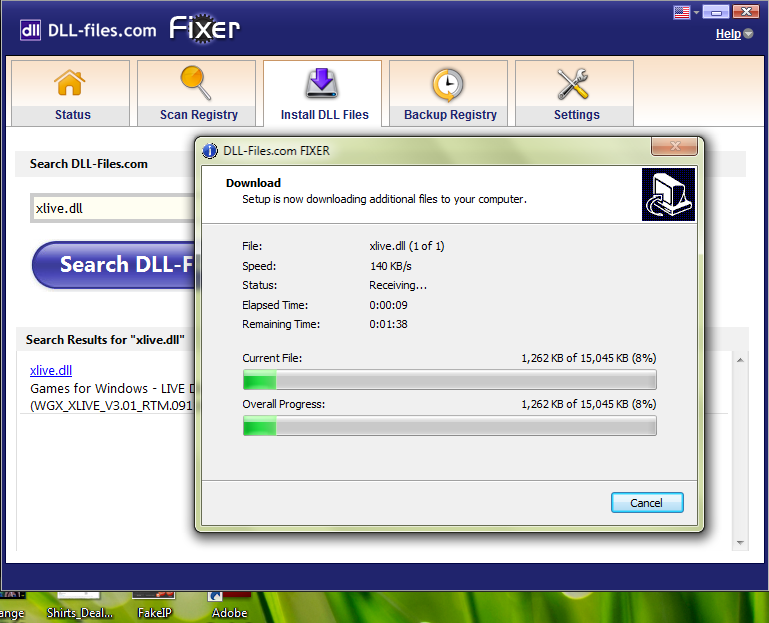769x623 pixels.
Task: Open the Settings tab
Action: click(x=575, y=93)
